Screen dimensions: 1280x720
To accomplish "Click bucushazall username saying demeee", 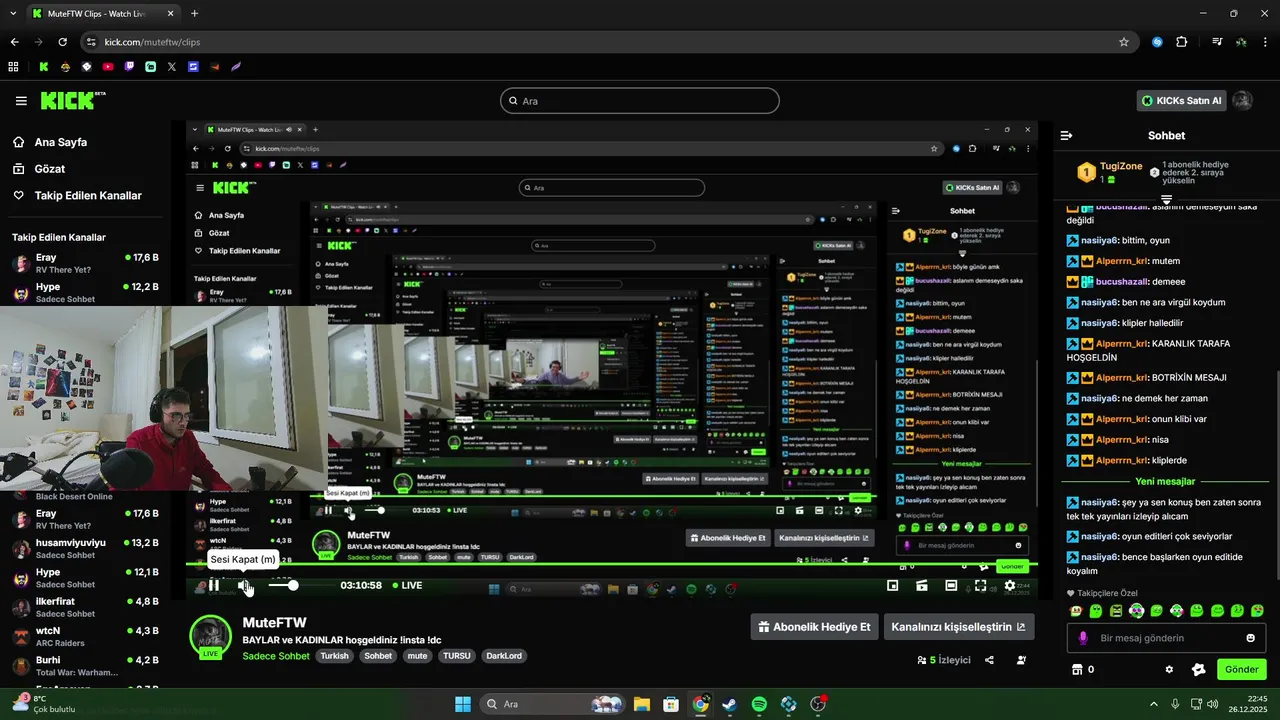I will coord(1122,282).
